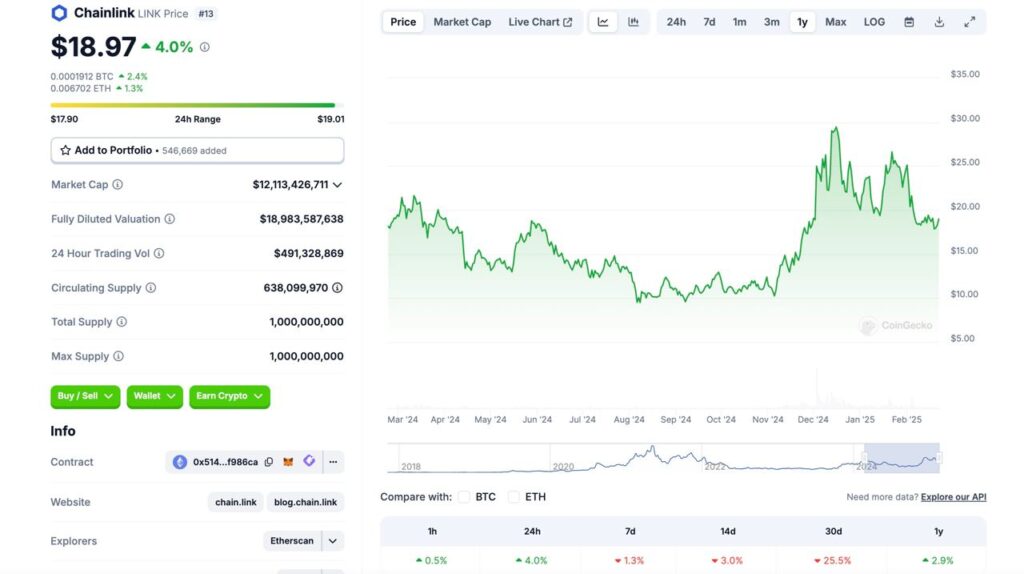Click the Chainlink hexagon logo icon
The height and width of the screenshot is (574, 1024).
59,13
